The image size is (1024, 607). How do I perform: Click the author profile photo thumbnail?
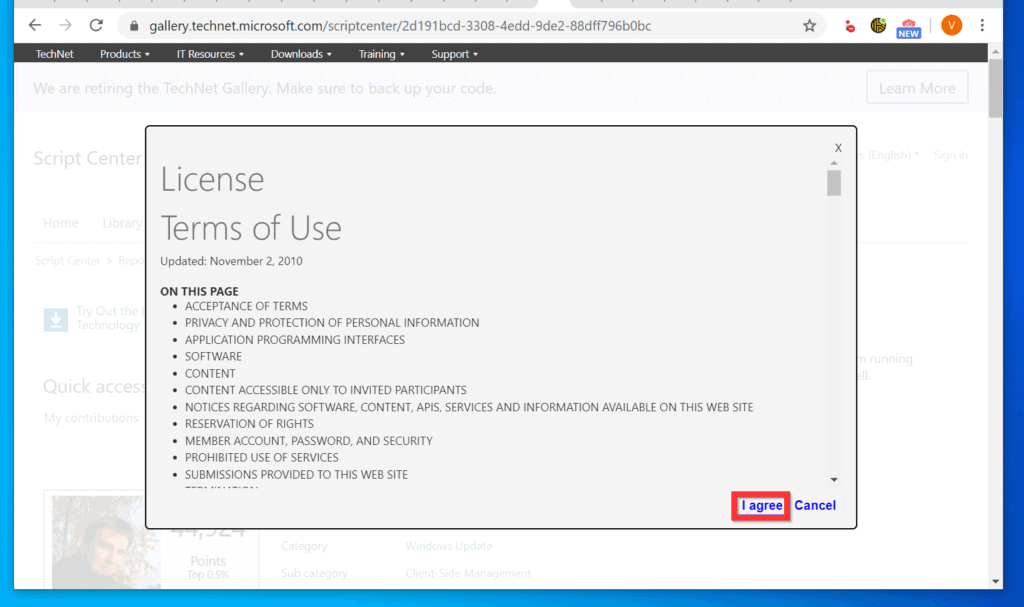click(x=106, y=542)
